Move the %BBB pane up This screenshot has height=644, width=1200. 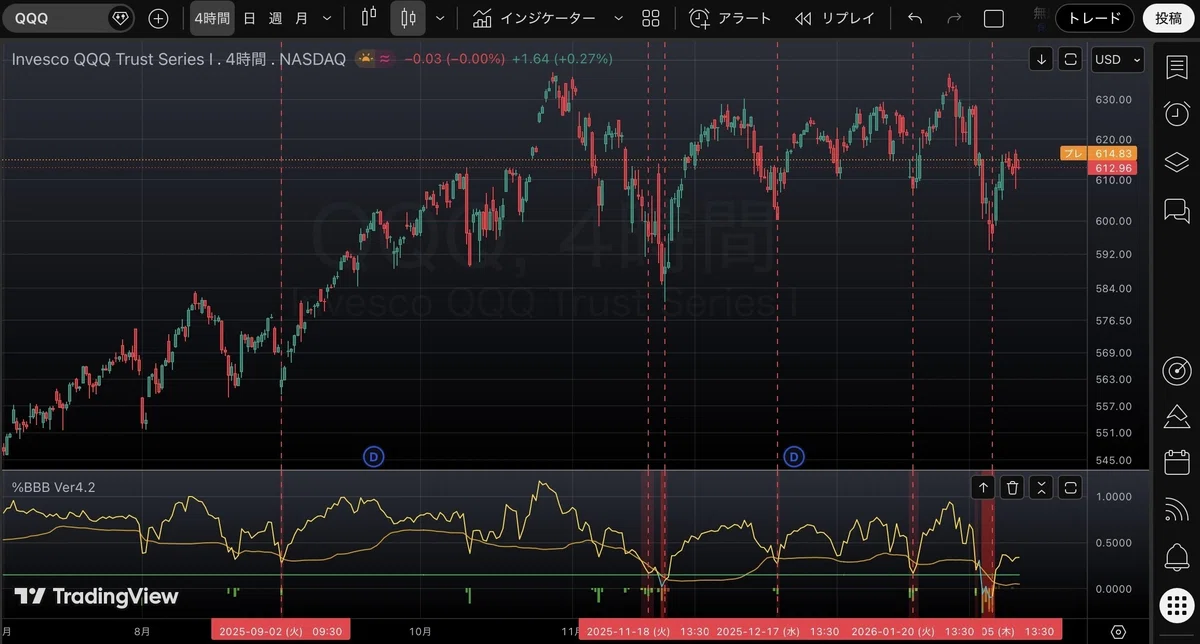(984, 487)
